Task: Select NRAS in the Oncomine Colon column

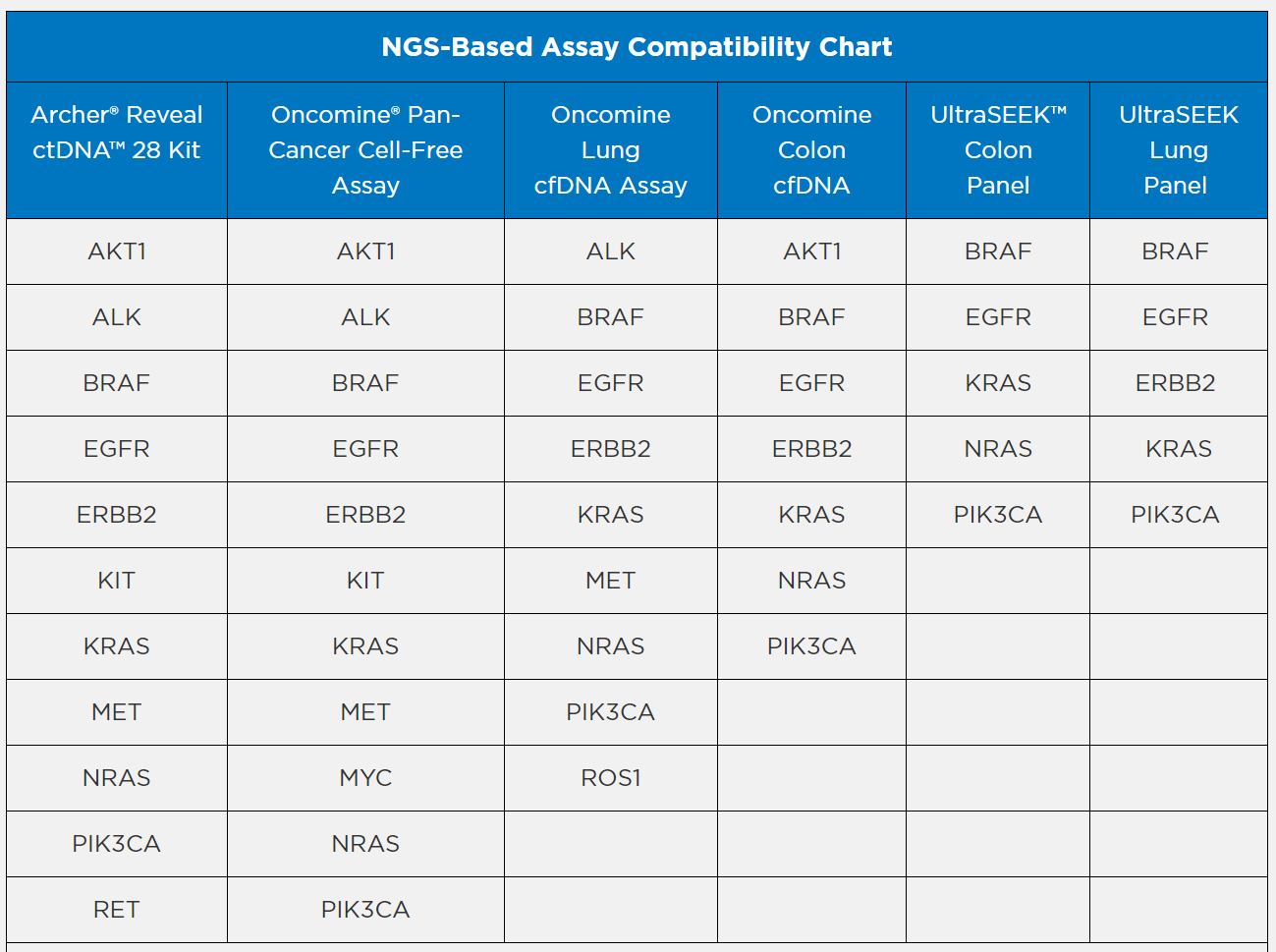Action: coord(811,581)
